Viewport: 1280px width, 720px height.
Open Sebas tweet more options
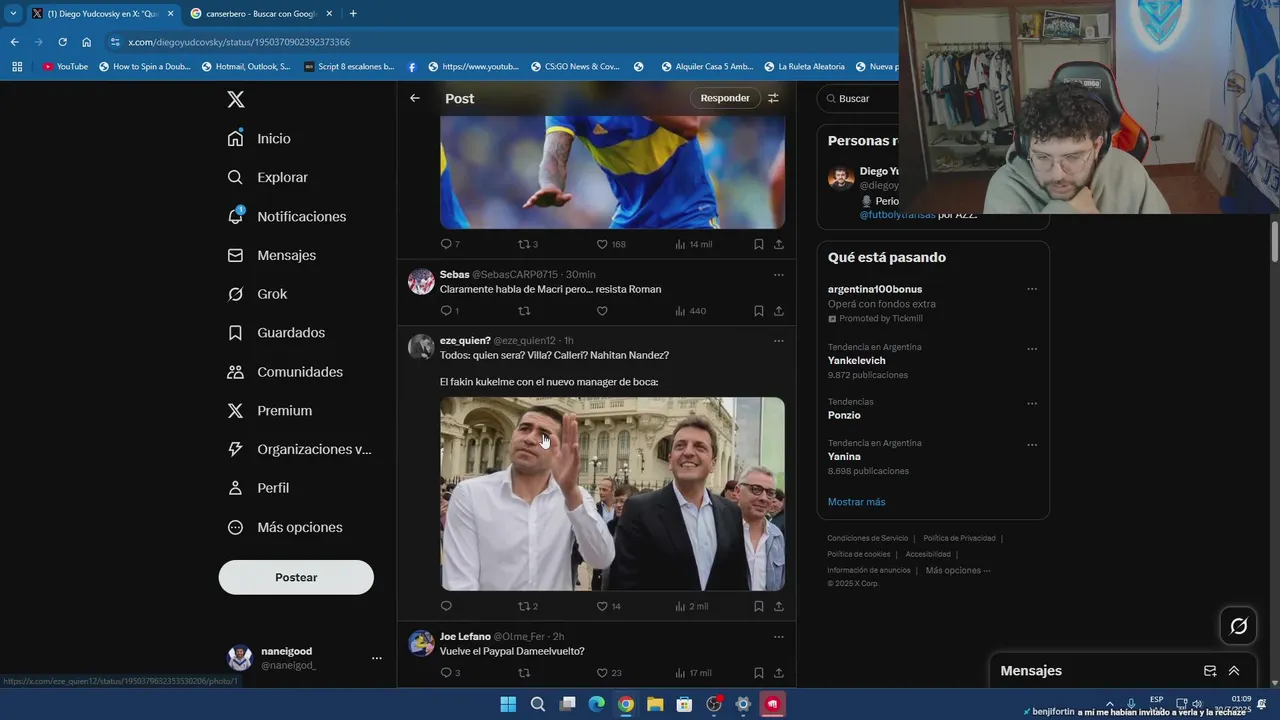click(779, 275)
